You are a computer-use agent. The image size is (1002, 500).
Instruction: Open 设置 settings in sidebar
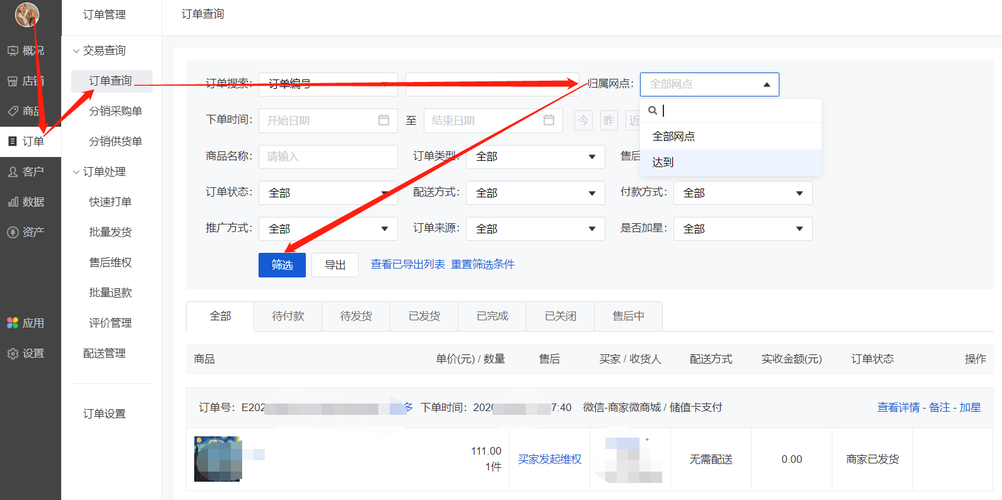pyautogui.click(x=26, y=353)
